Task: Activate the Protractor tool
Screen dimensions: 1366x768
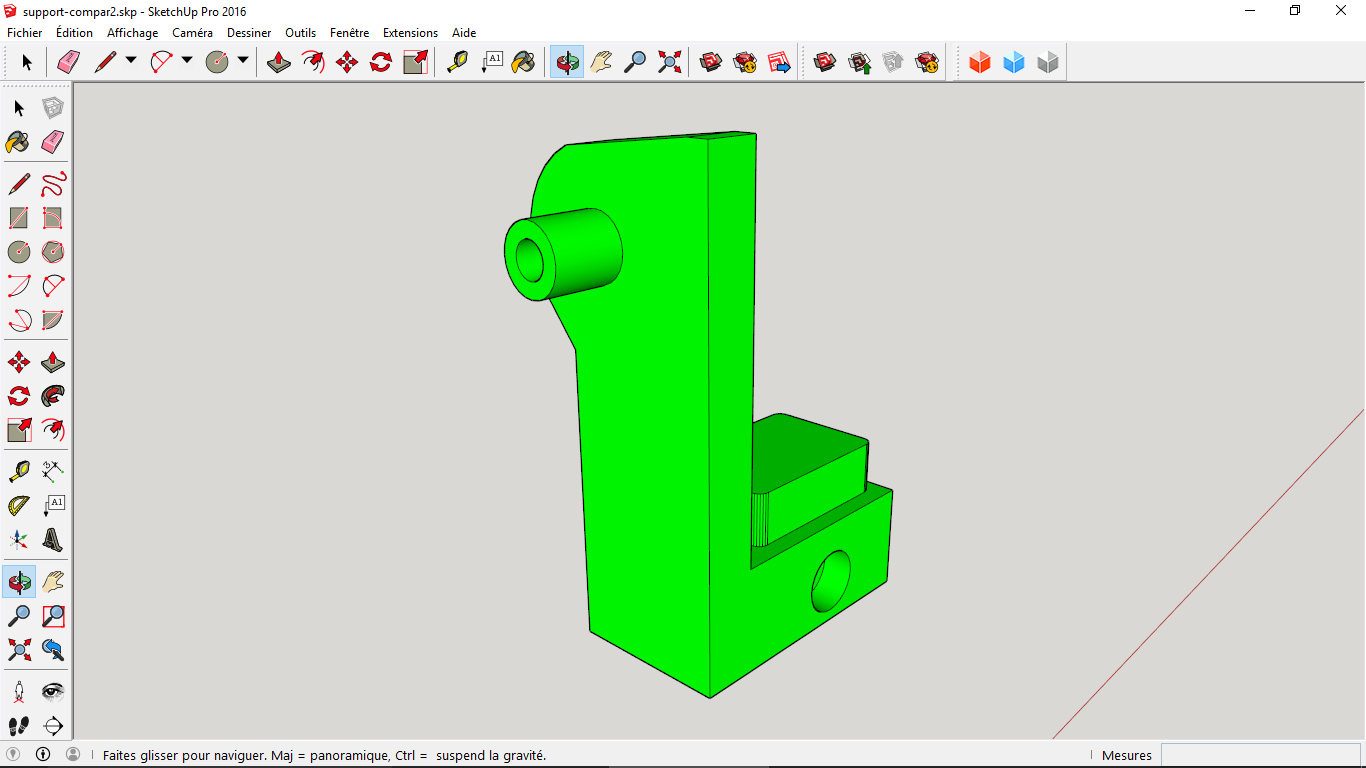Action: pyautogui.click(x=19, y=505)
